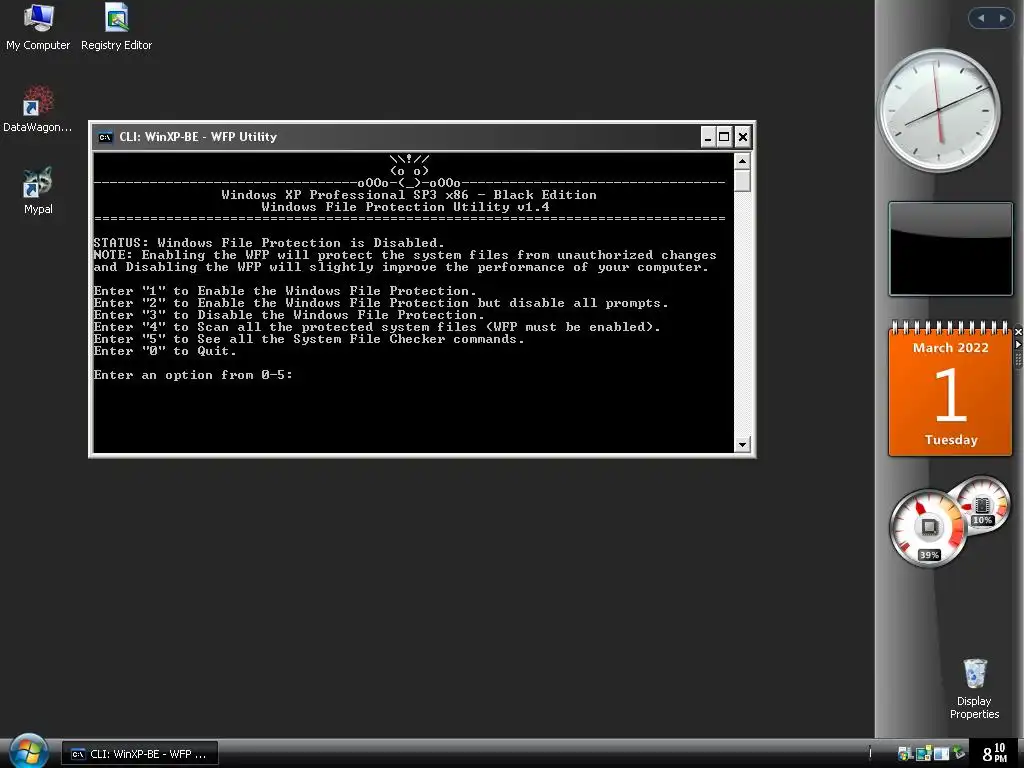Click the calendar gadget size arrow
This screenshot has width=1024, height=768.
(x=1018, y=344)
